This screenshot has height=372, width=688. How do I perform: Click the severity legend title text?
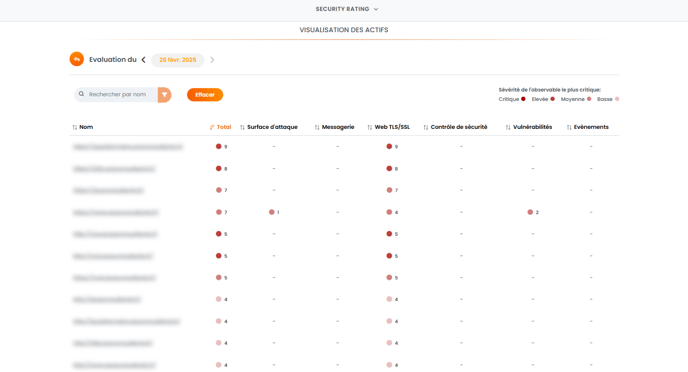pyautogui.click(x=550, y=90)
